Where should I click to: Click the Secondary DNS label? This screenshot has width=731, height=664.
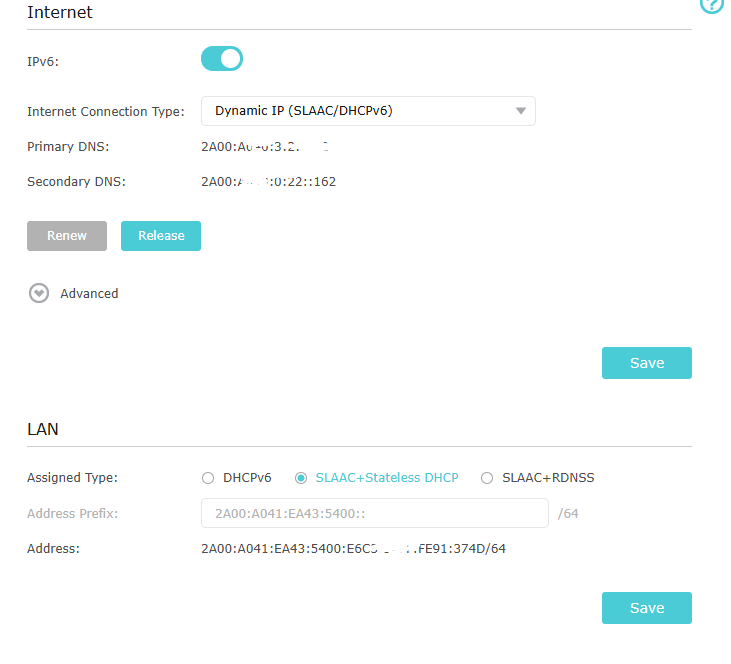coord(76,181)
